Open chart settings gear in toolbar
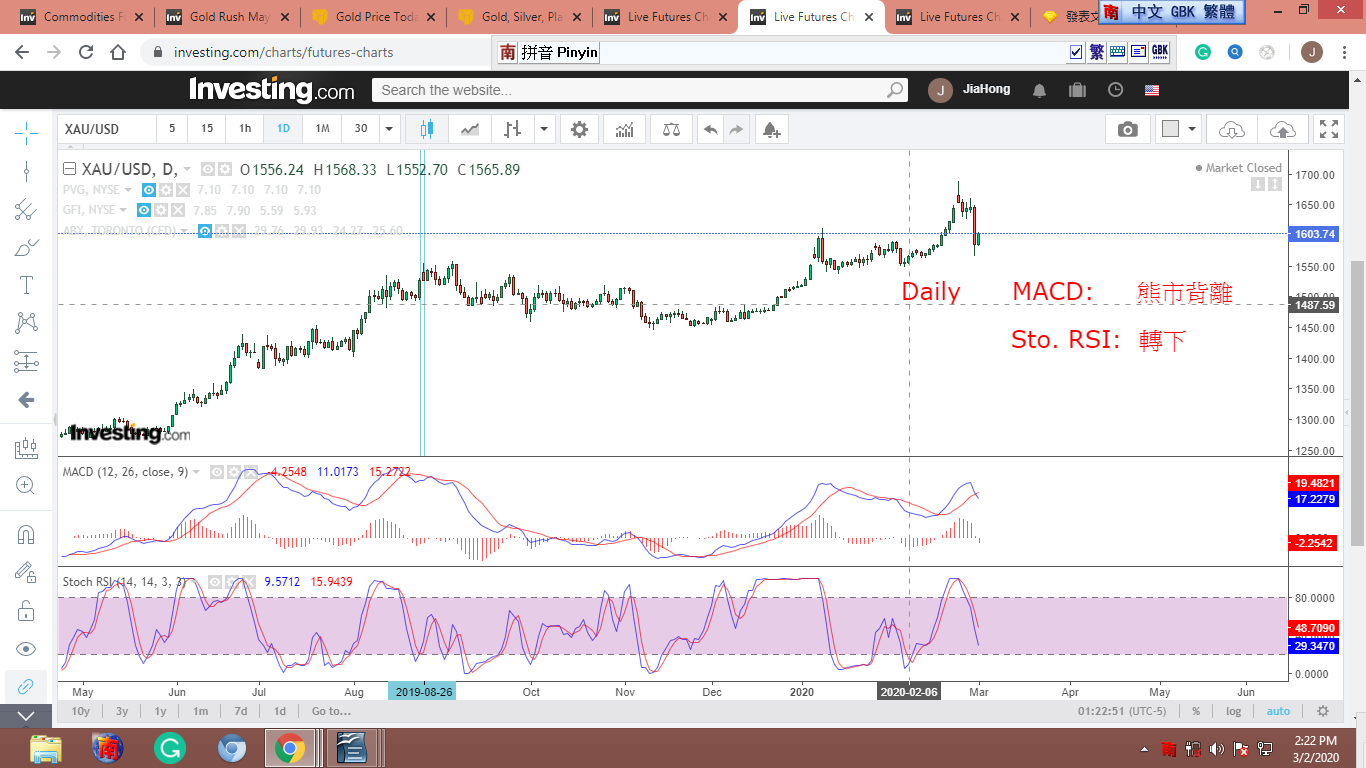The image size is (1366, 768). tap(579, 129)
